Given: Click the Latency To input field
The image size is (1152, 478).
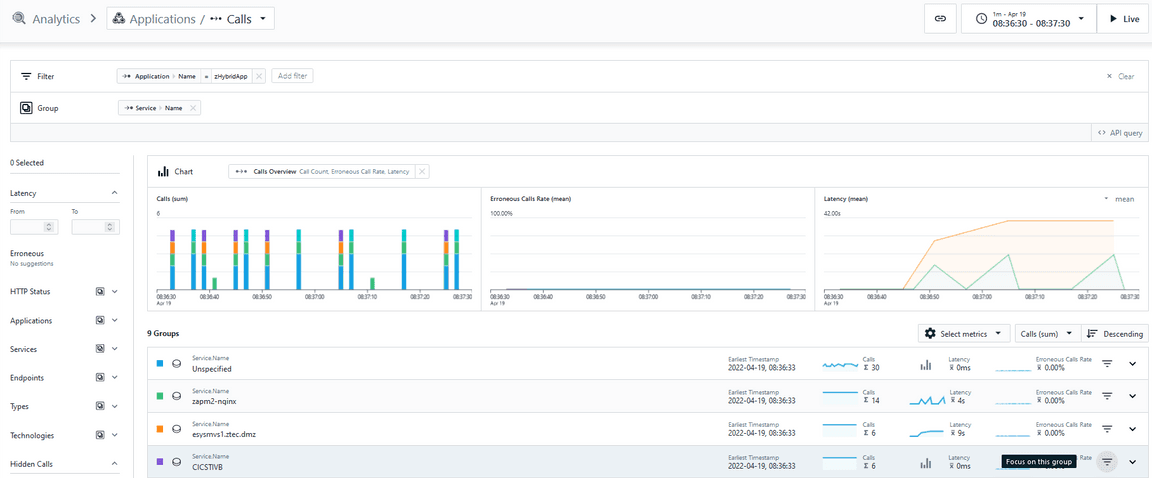Looking at the screenshot, I should coord(96,227).
